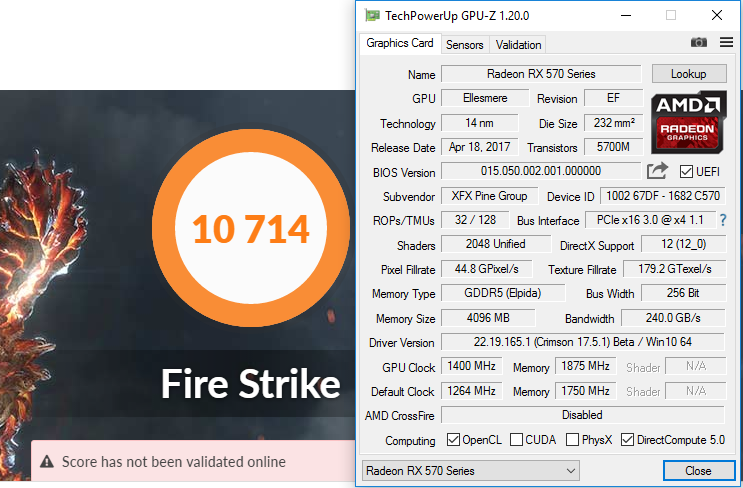This screenshot has width=743, height=488.
Task: Click the TechPowerUp GPU-Z 1.20.0 title text
Action: tap(457, 16)
